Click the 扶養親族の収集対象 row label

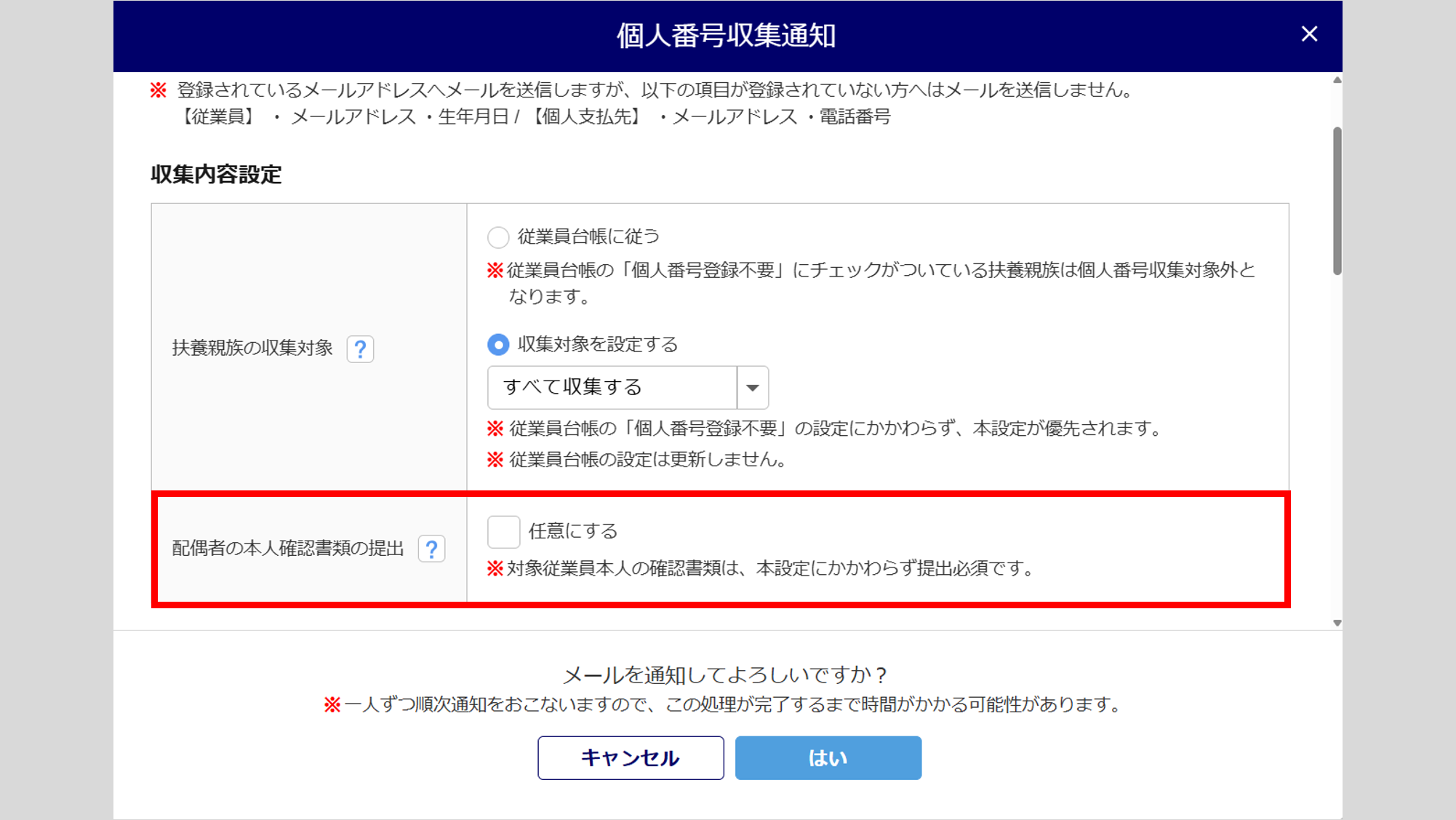252,348
